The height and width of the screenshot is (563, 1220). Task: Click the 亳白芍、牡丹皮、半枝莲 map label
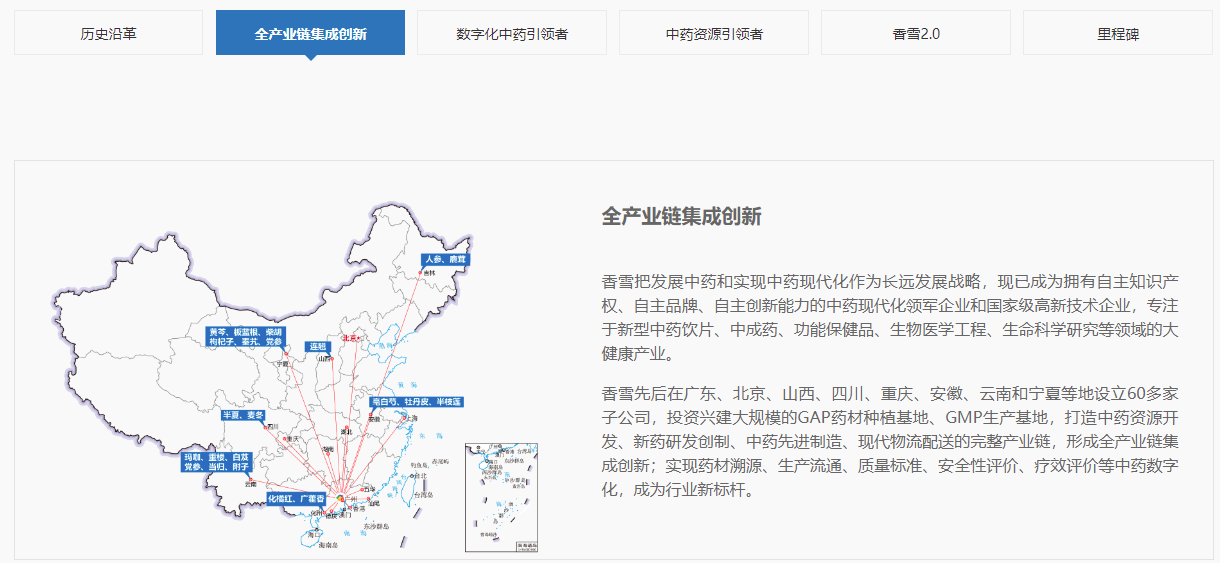click(x=416, y=402)
